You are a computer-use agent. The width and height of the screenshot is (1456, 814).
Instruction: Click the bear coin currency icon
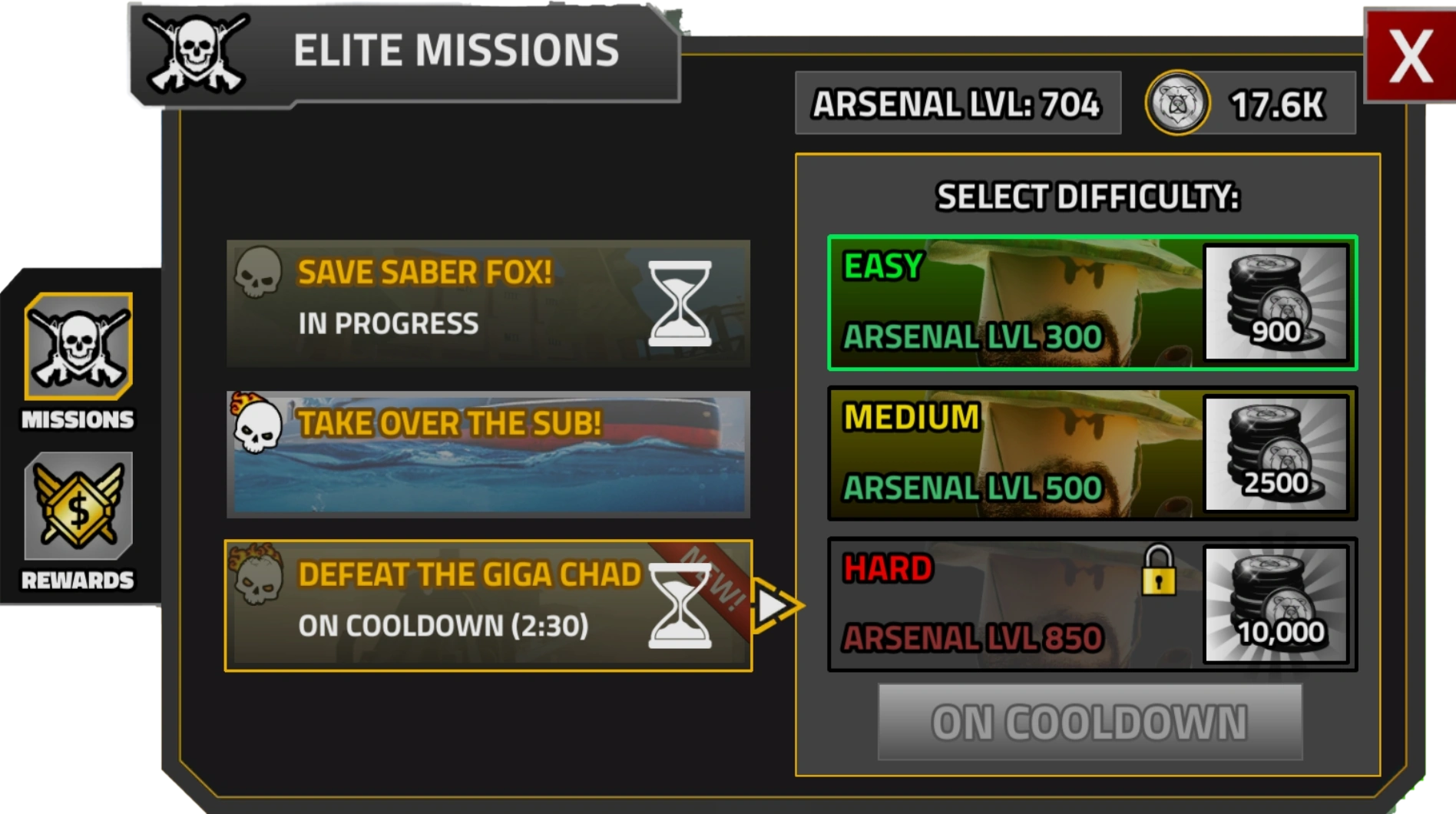click(1177, 103)
